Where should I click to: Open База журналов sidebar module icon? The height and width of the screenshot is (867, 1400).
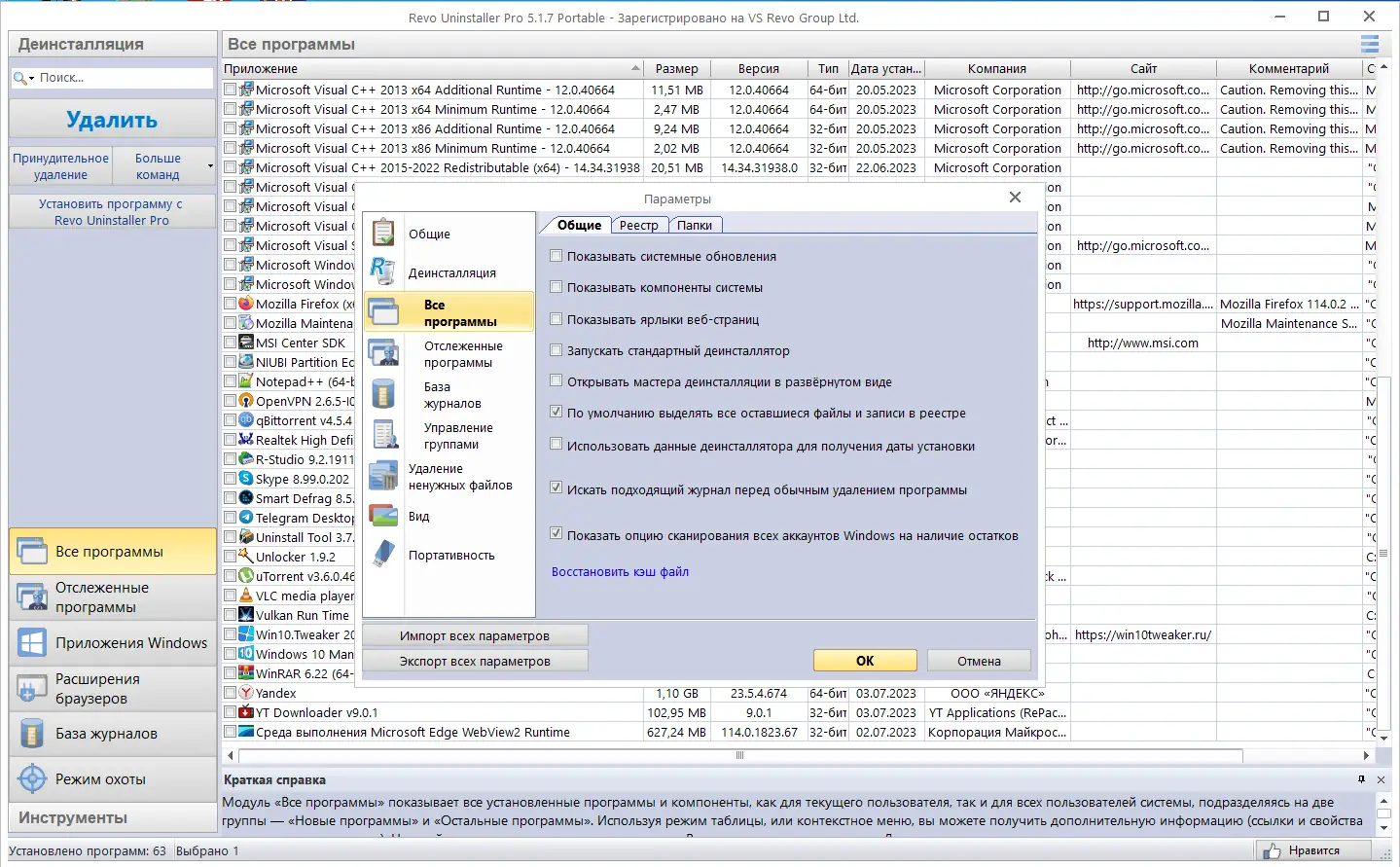pyautogui.click(x=32, y=734)
